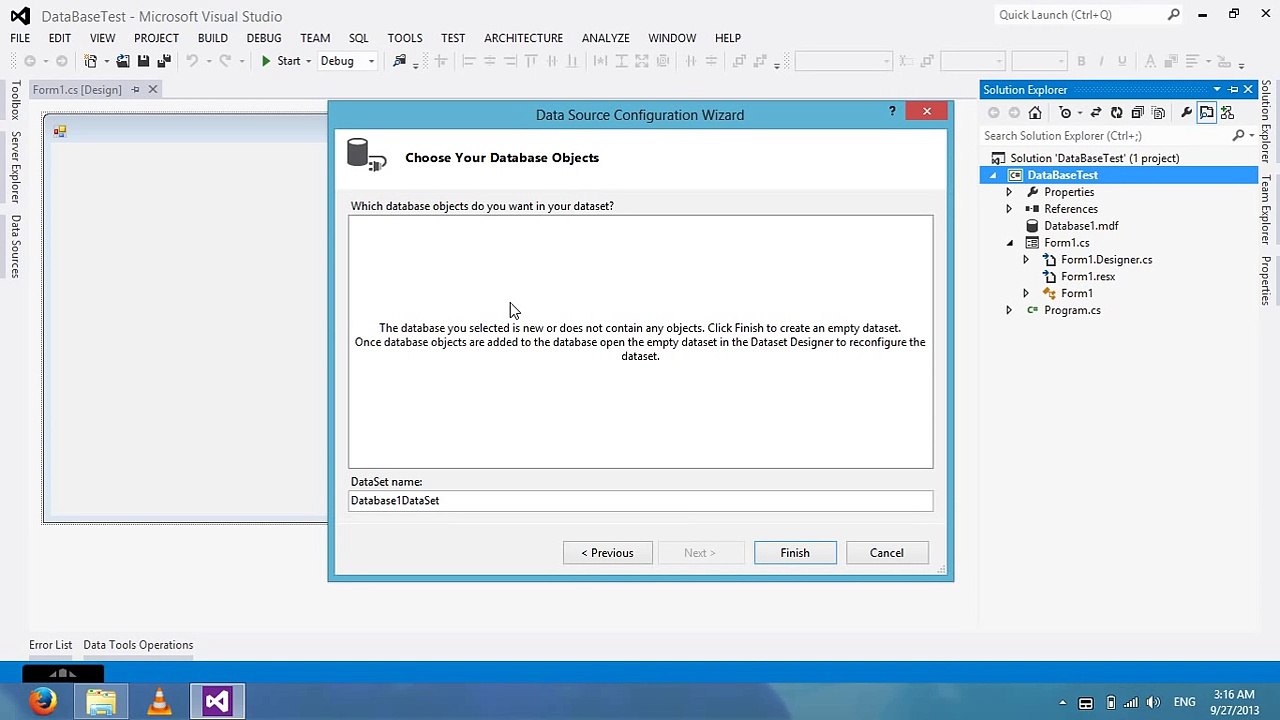This screenshot has height=720, width=1280.
Task: Click the View Class Diagram icon
Action: click(1227, 113)
